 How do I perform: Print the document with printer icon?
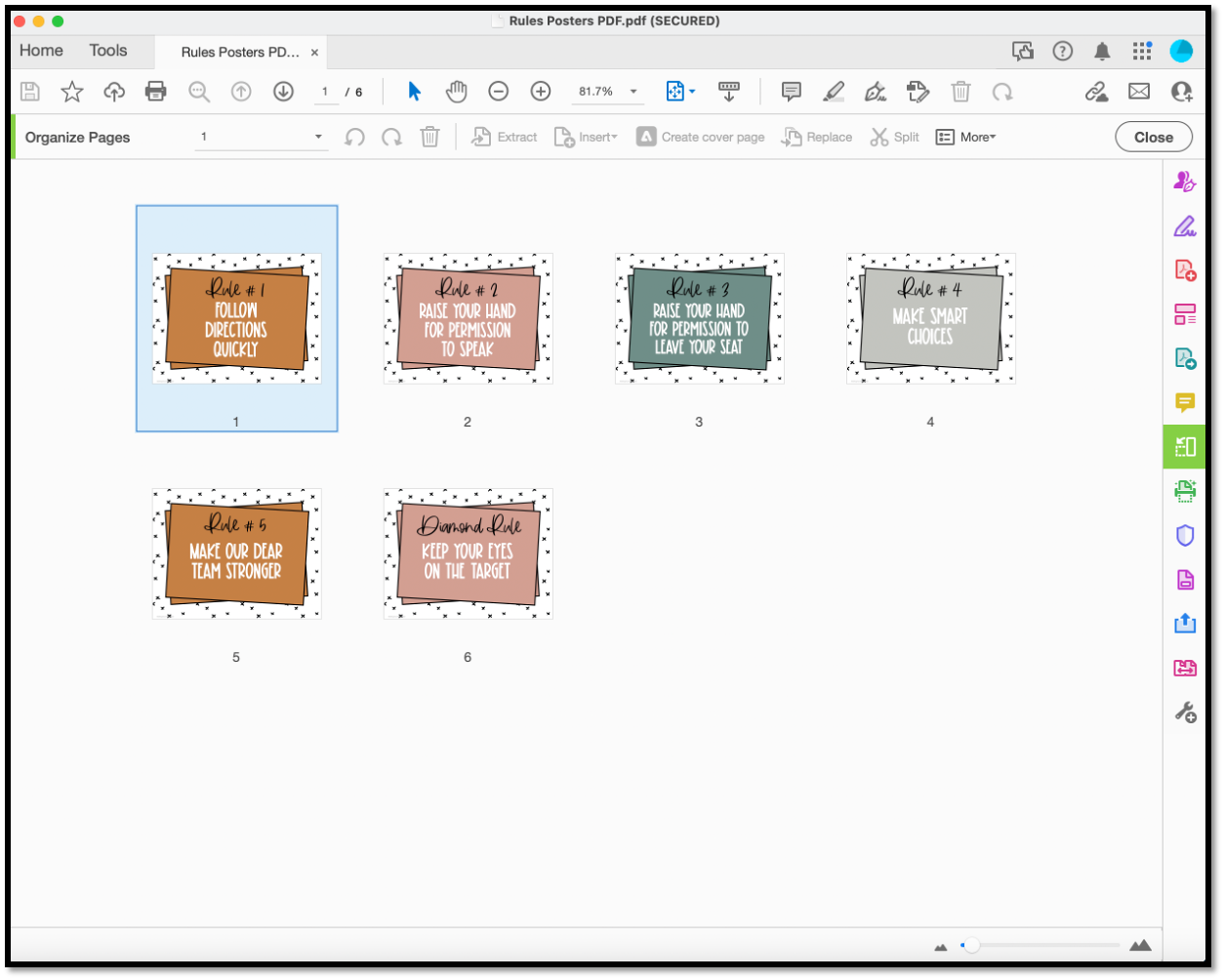[x=155, y=92]
